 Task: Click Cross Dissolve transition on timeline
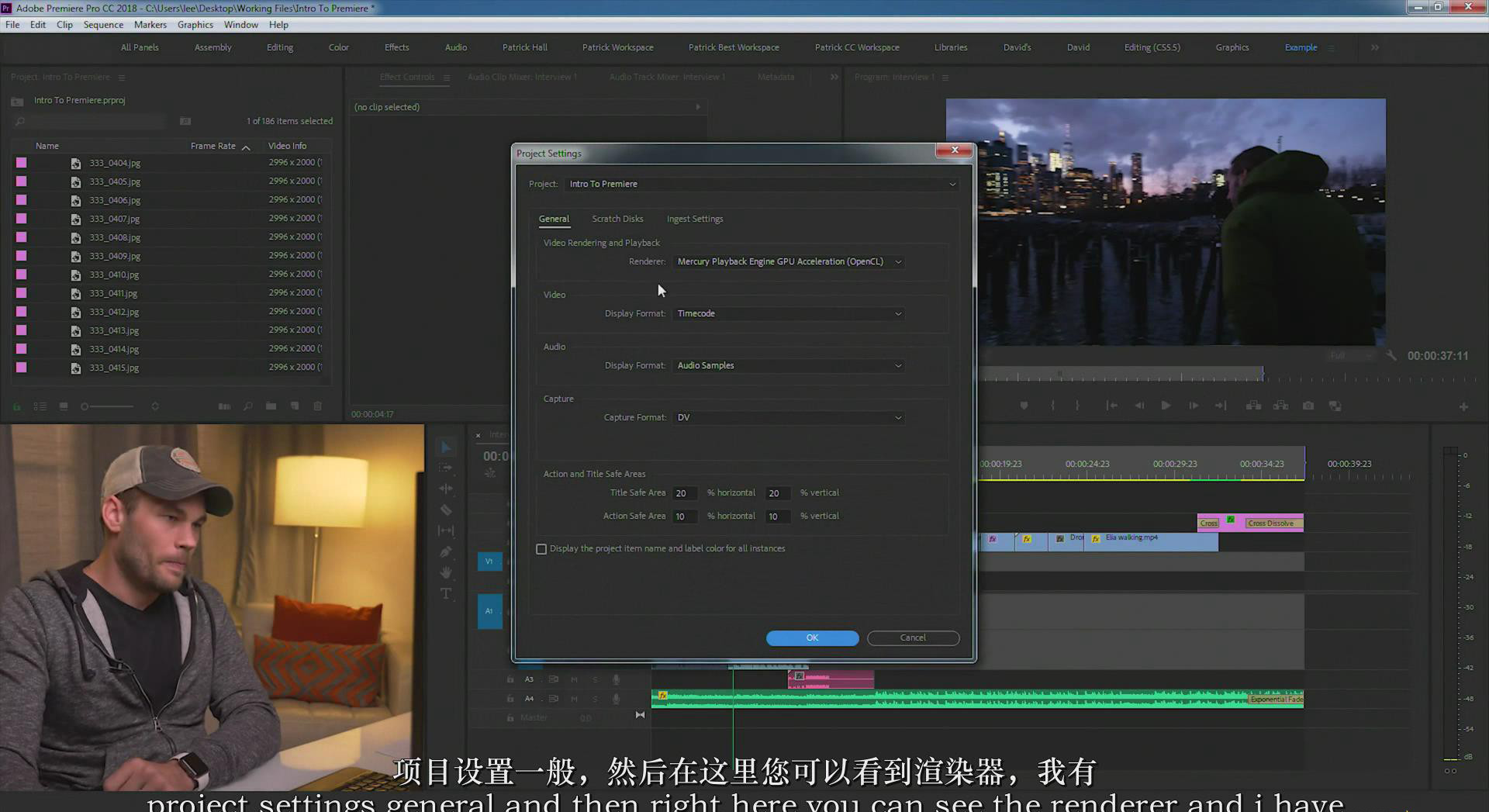[1273, 523]
